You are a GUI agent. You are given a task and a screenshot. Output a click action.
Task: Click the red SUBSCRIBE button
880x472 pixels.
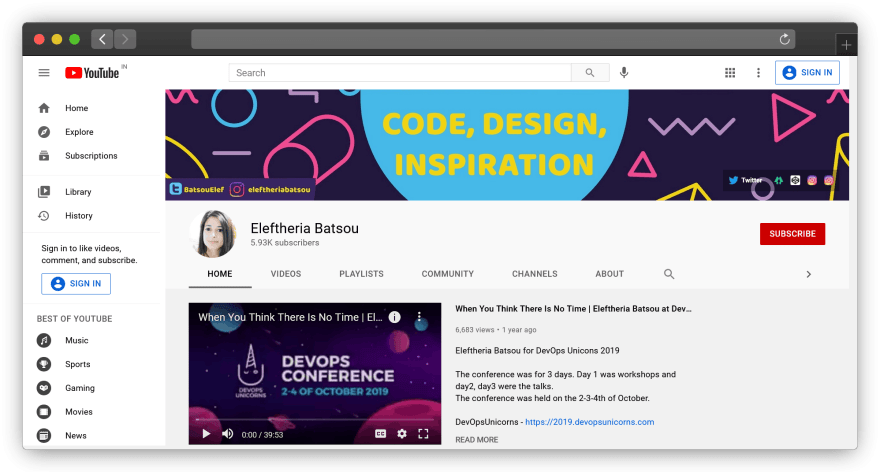click(x=792, y=234)
